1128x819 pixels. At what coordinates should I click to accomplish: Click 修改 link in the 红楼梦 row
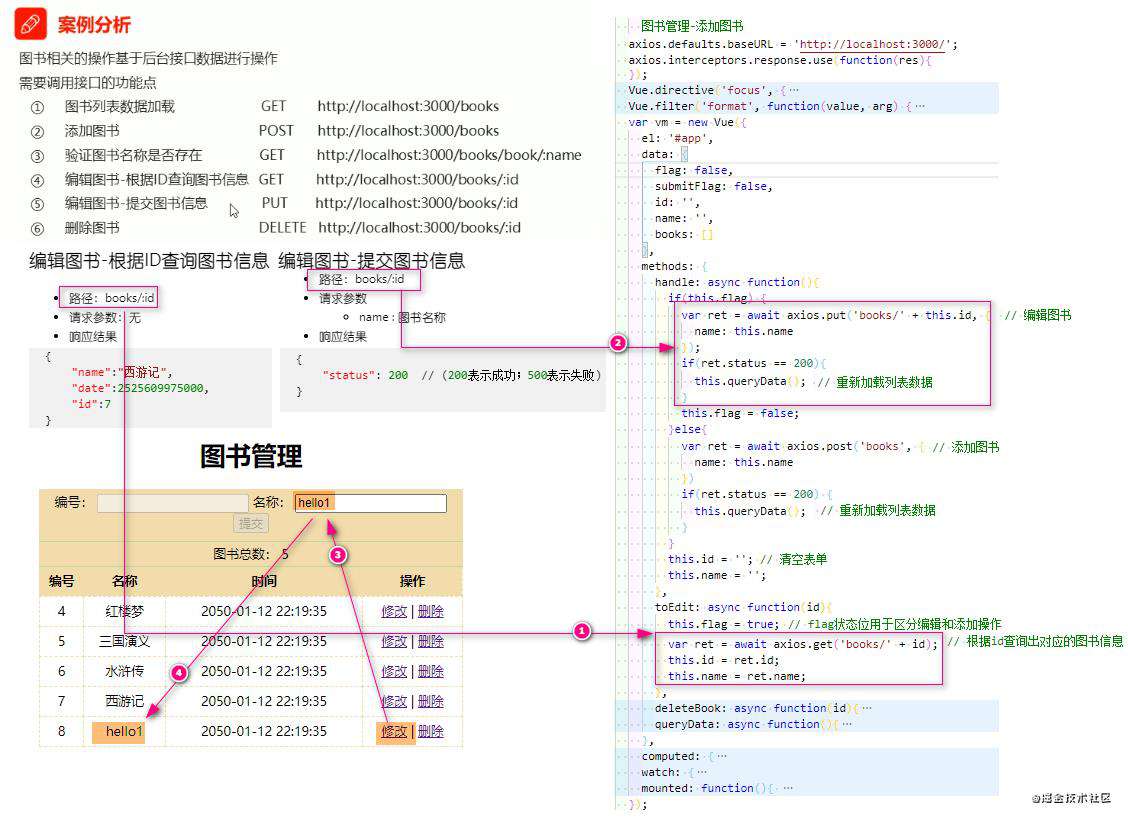tap(394, 611)
